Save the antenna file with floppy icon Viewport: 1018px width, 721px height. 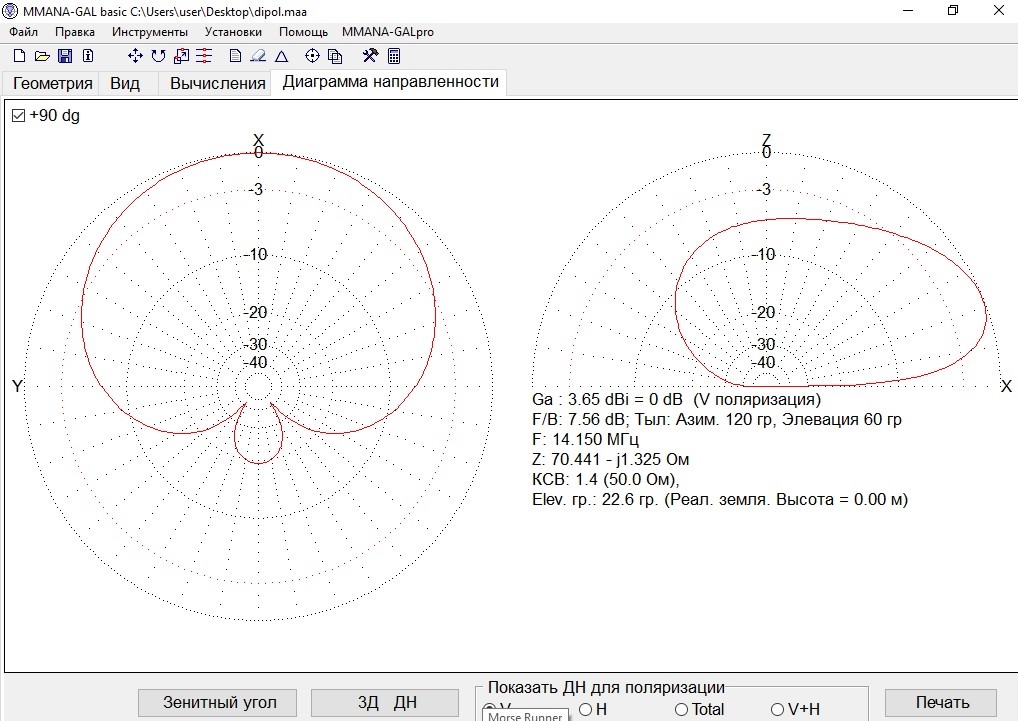[x=65, y=56]
